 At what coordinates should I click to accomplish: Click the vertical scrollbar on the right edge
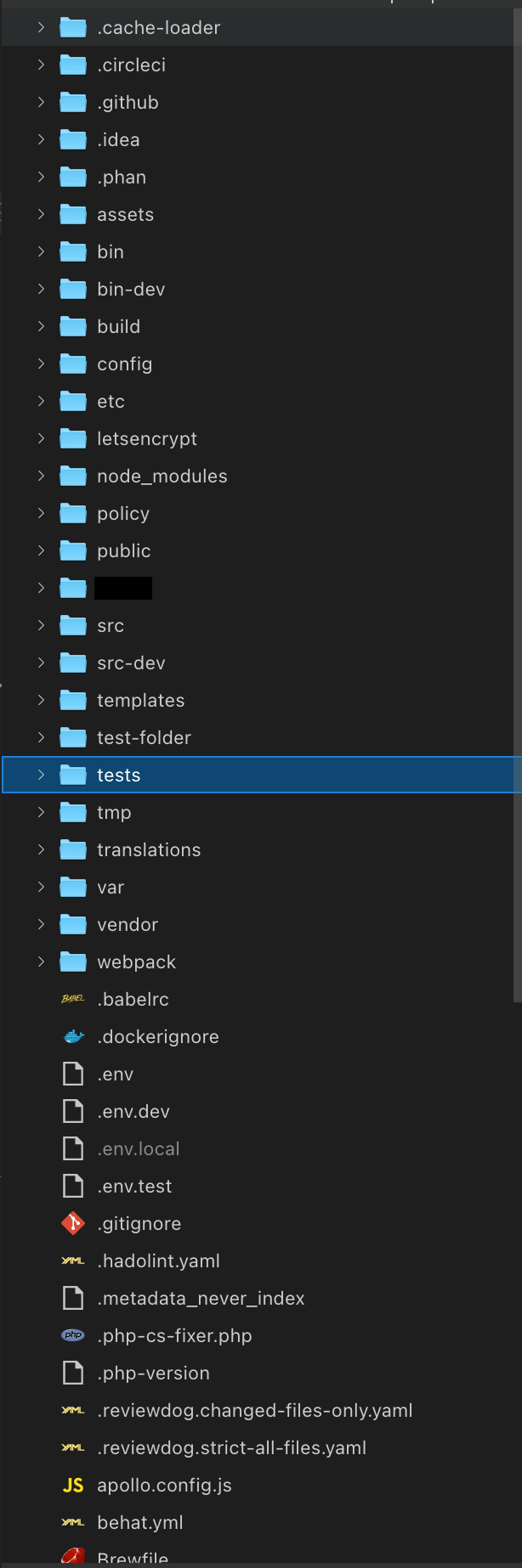(518, 510)
